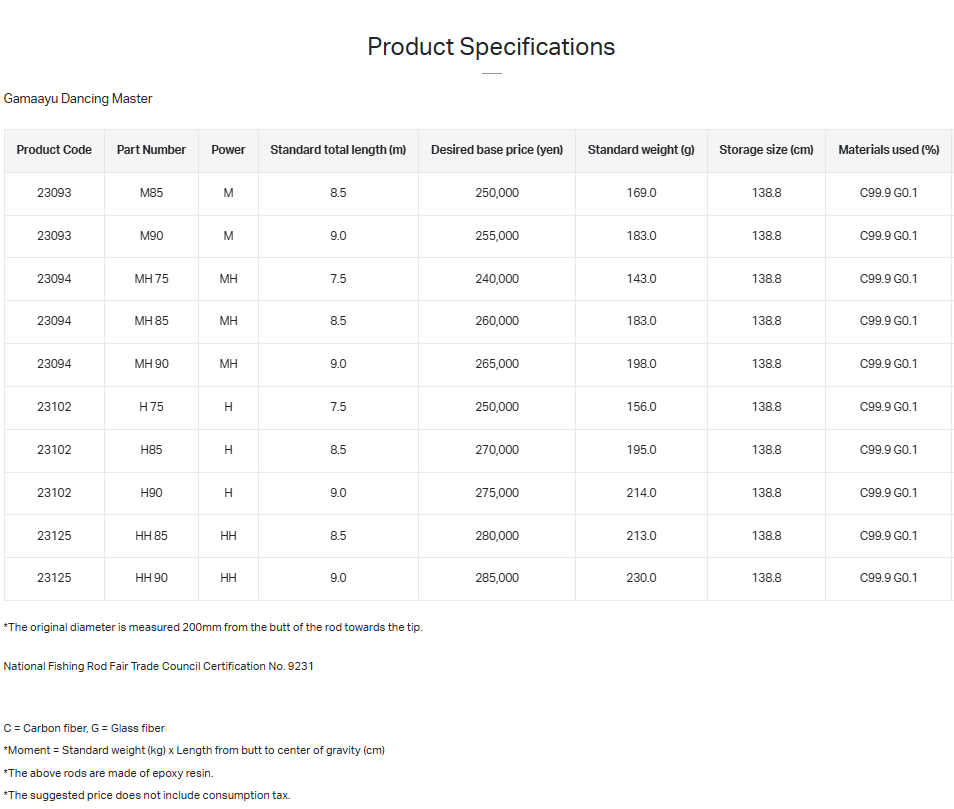Image resolution: width=954 pixels, height=809 pixels.
Task: Select the MH 75 part number cell
Action: pyautogui.click(x=151, y=279)
